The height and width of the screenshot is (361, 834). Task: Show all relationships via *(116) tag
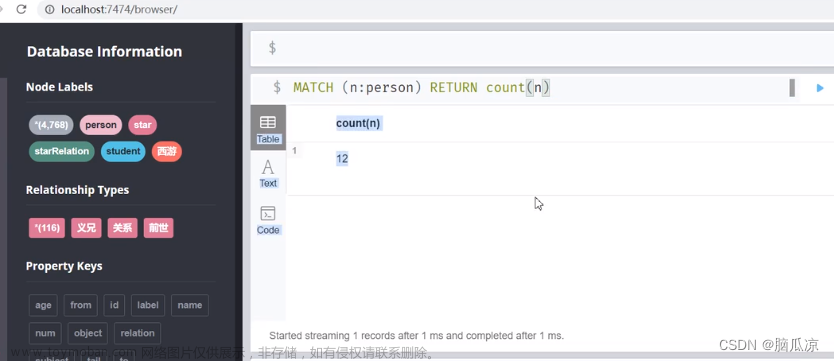point(47,228)
